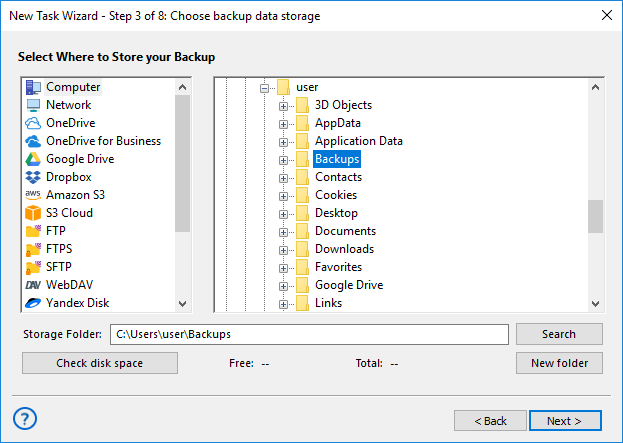
Task: Select the OneDrive cloud icon
Action: [33, 123]
